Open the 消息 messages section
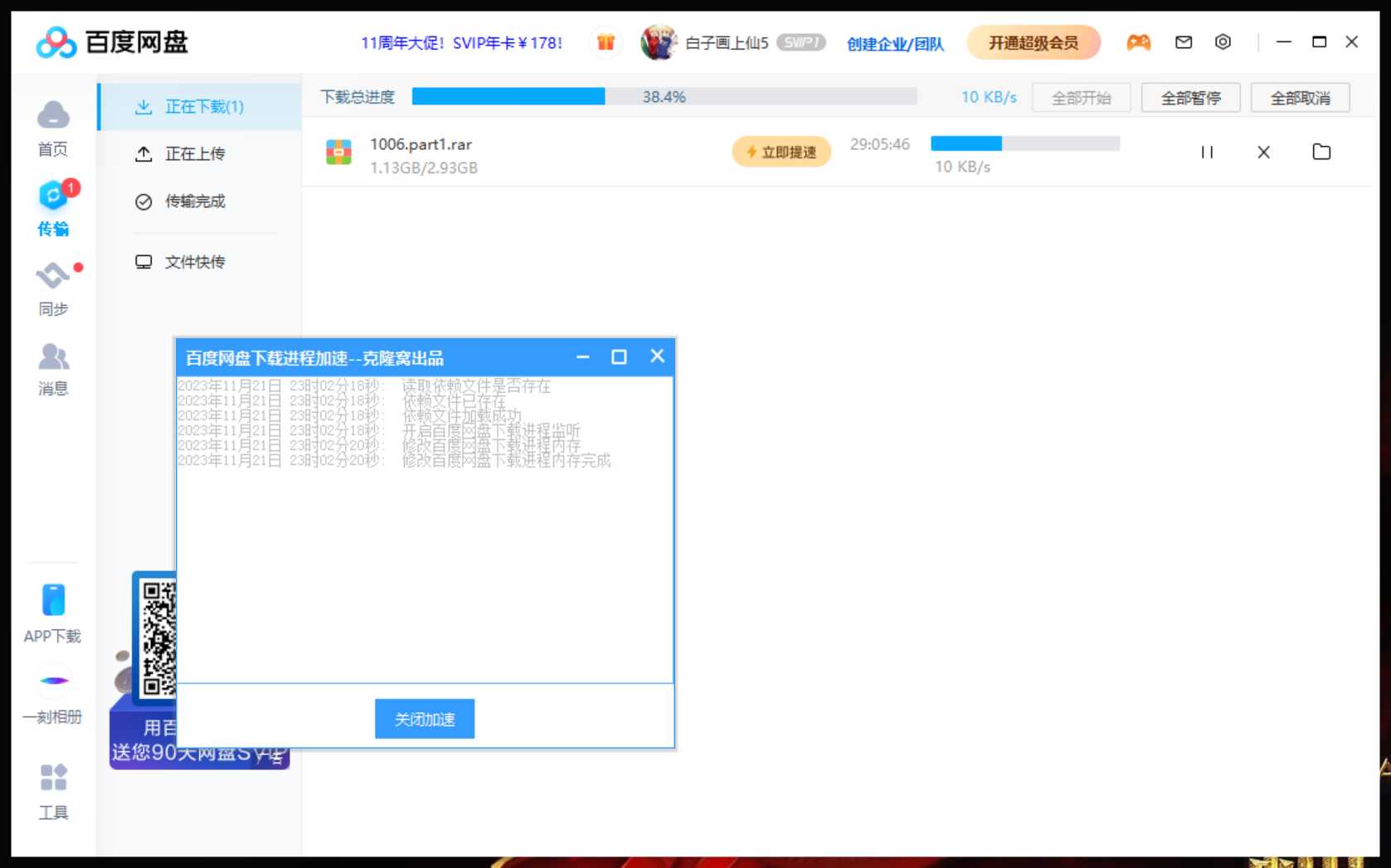 pyautogui.click(x=53, y=369)
